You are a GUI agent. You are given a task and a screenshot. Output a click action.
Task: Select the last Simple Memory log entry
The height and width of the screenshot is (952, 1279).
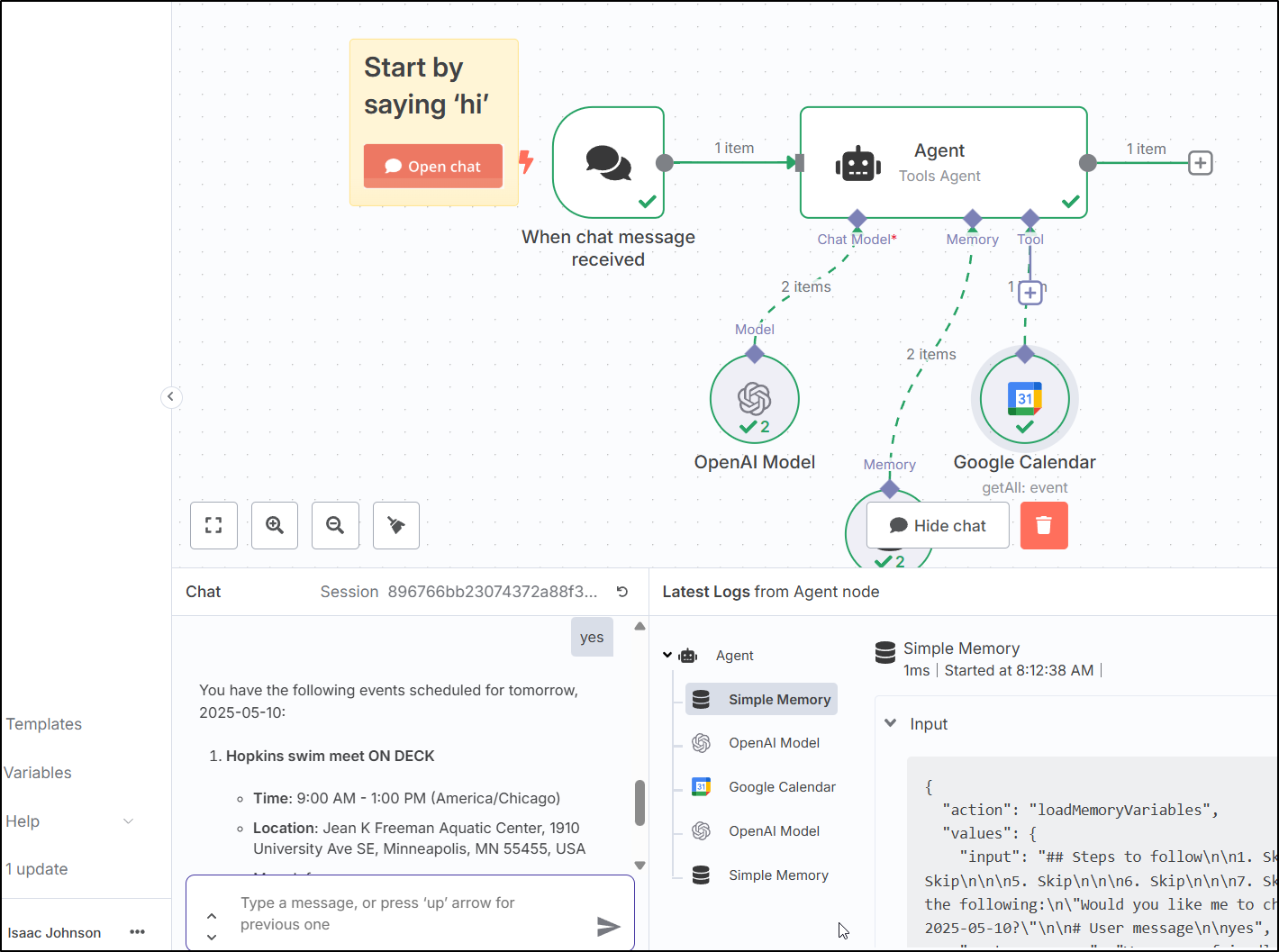[760, 875]
